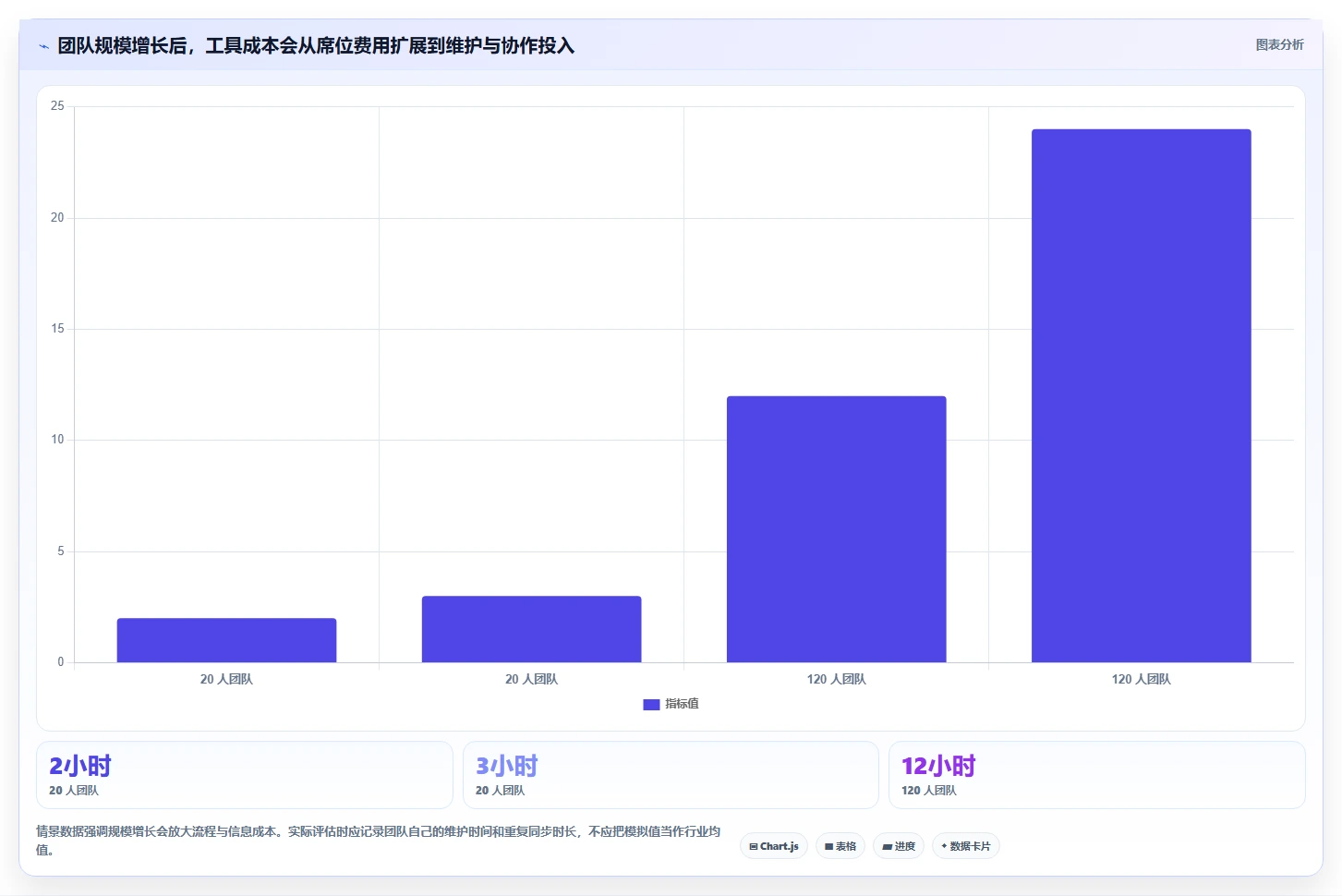Click the 20 人团队 caption under 2小时

point(74,791)
